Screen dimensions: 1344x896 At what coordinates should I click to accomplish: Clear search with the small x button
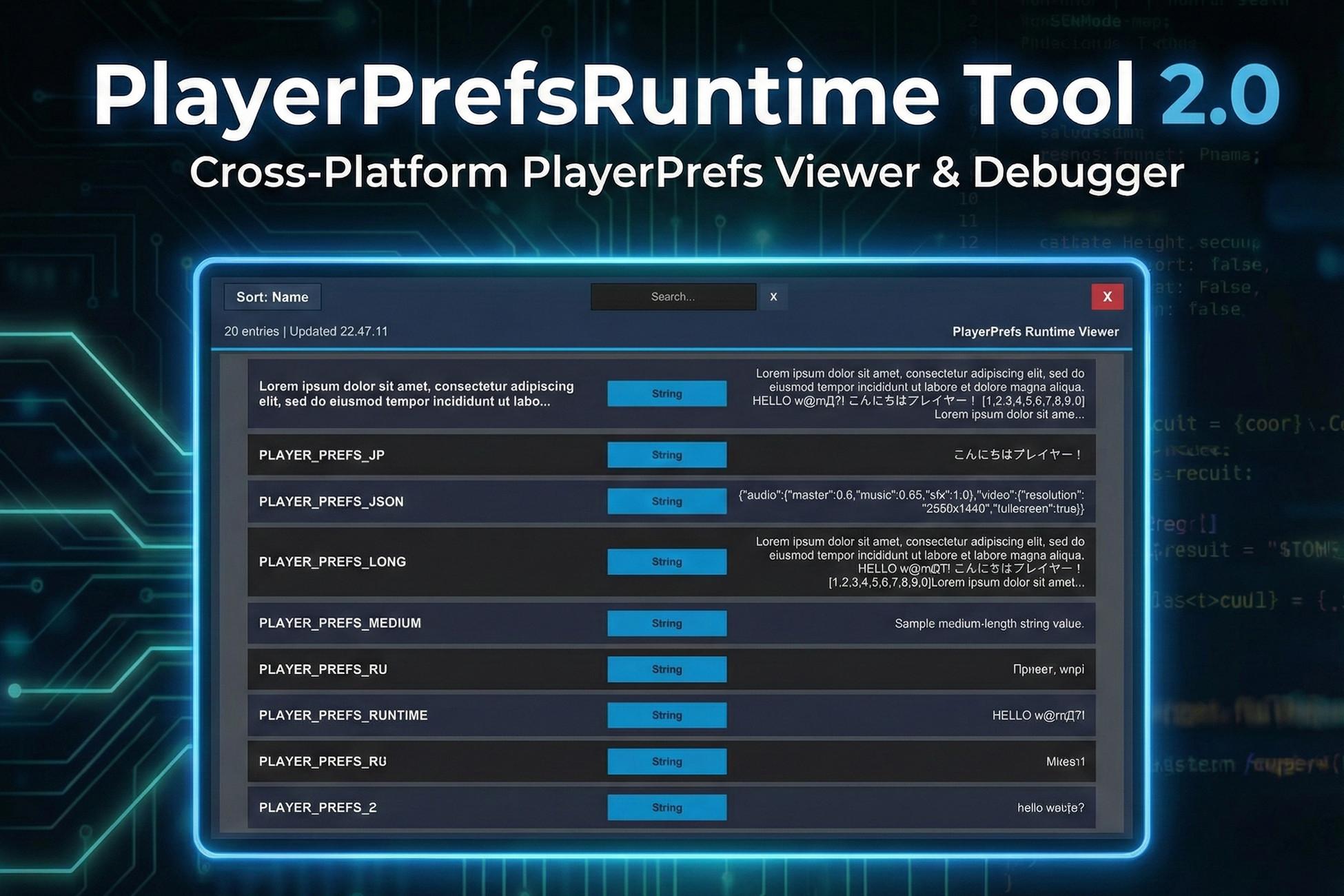point(773,297)
